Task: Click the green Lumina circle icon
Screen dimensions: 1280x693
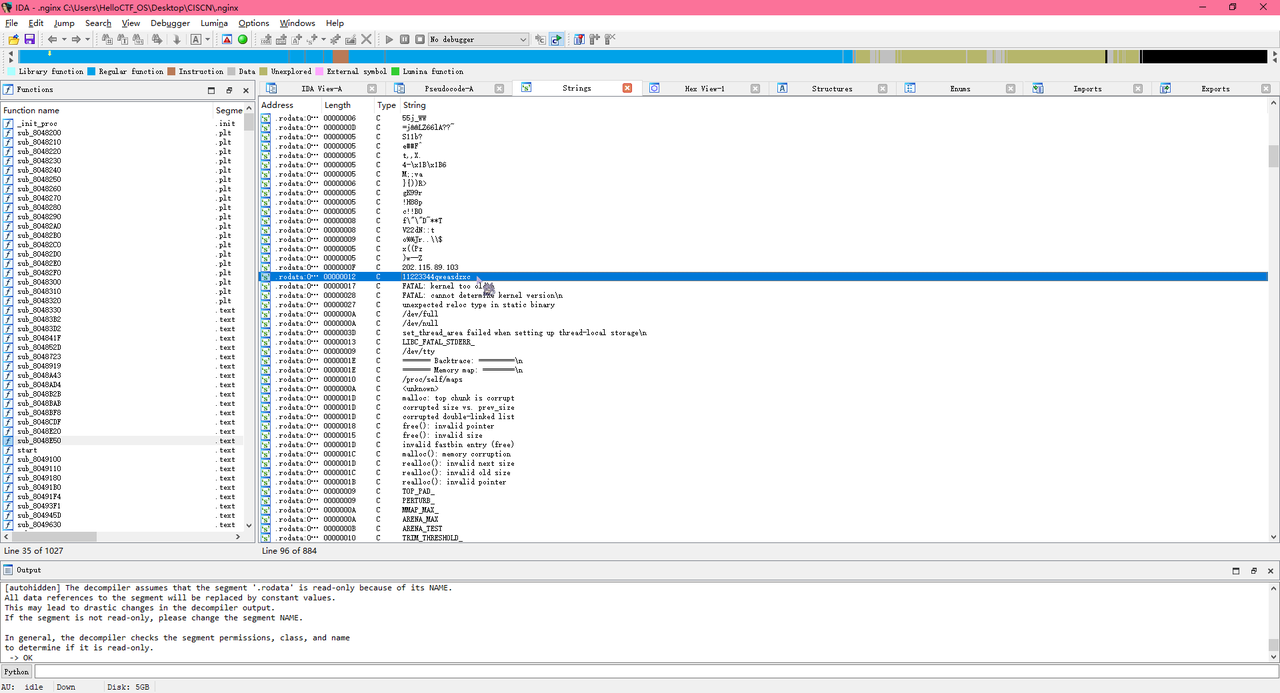Action: [242, 39]
